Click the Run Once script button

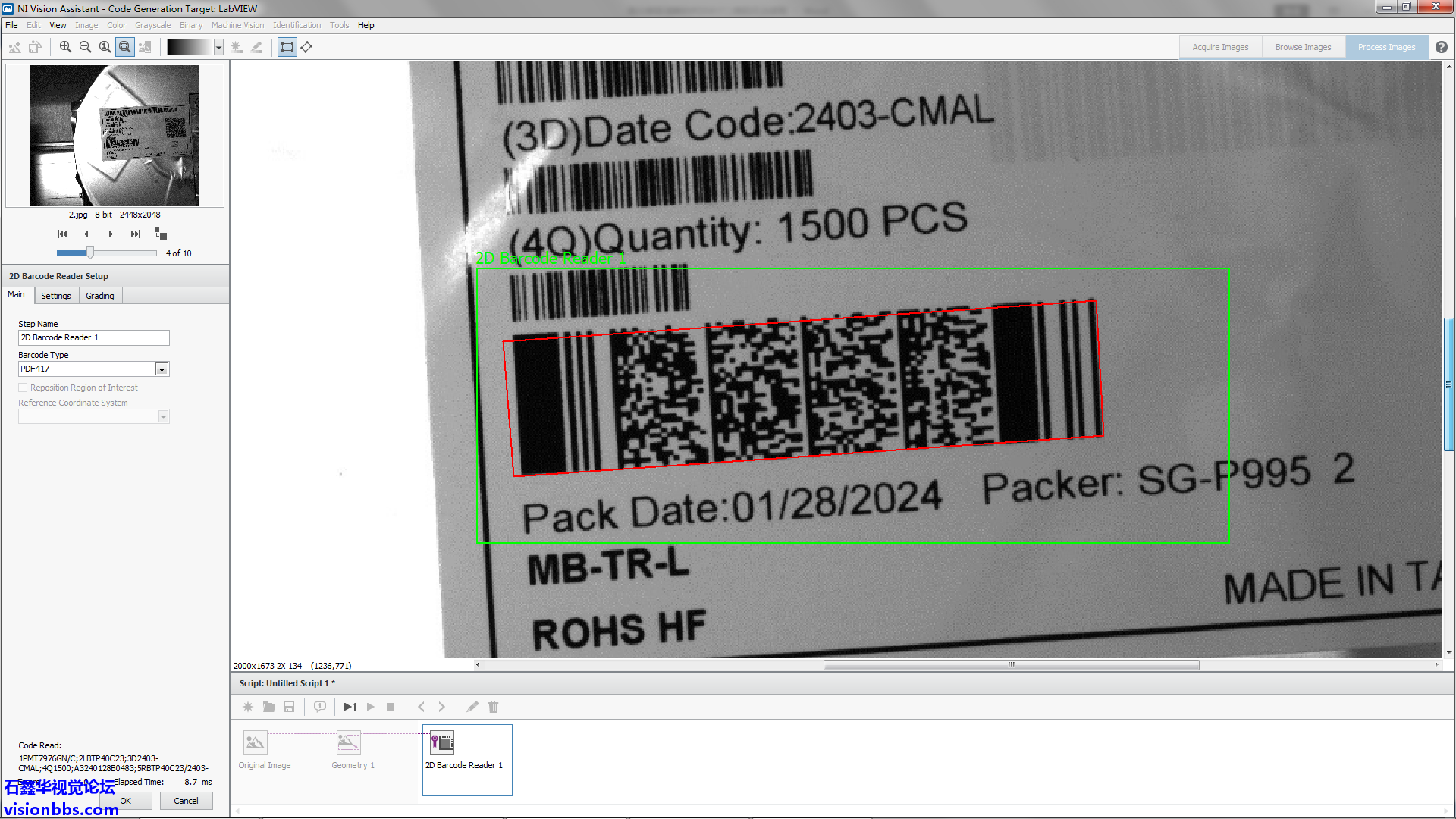pyautogui.click(x=350, y=707)
